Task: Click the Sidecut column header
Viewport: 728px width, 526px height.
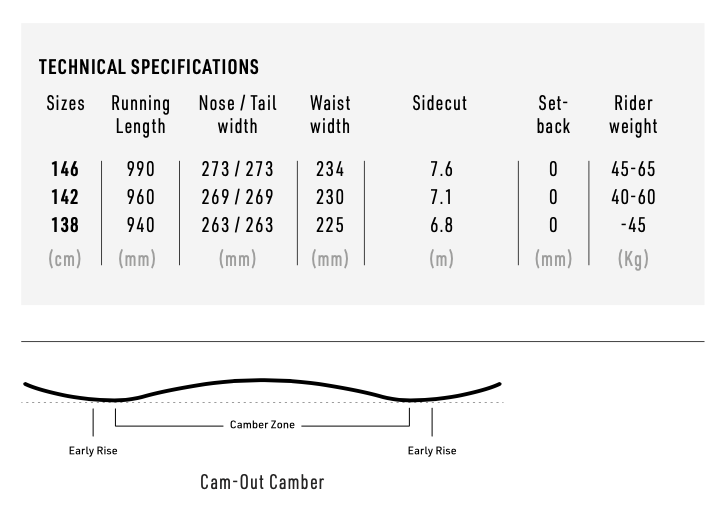Action: coord(440,103)
